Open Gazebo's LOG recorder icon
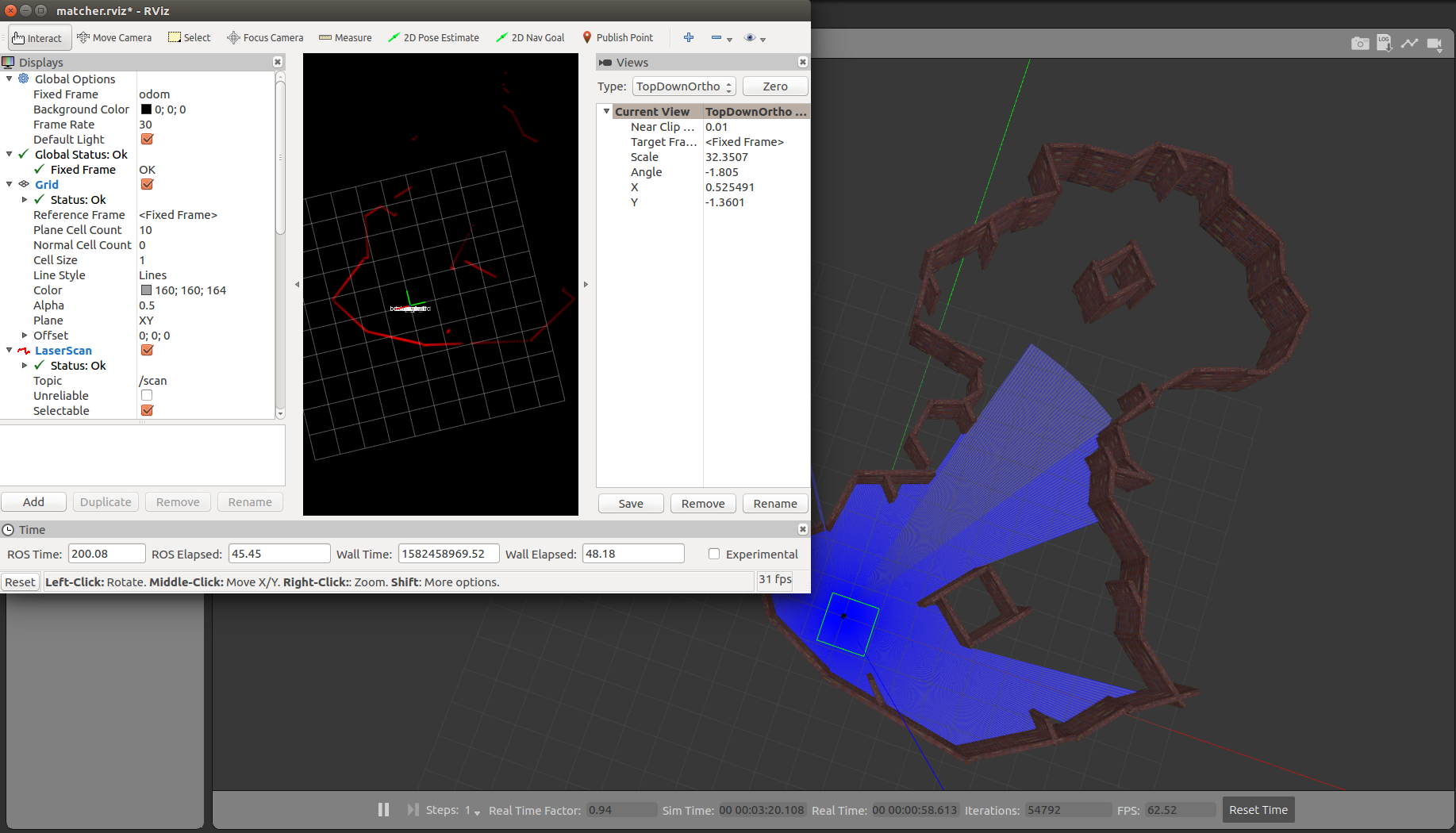 [1385, 44]
